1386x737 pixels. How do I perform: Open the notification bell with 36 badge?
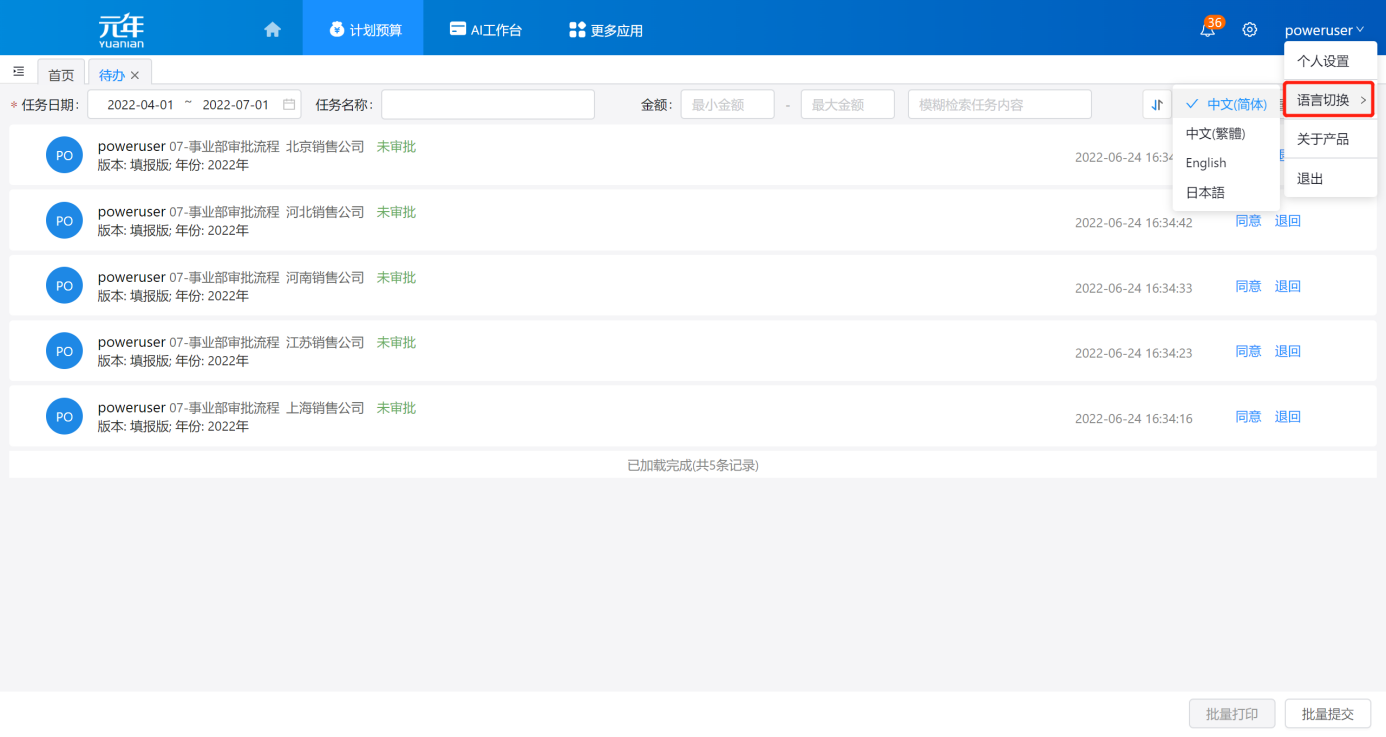click(x=1208, y=30)
